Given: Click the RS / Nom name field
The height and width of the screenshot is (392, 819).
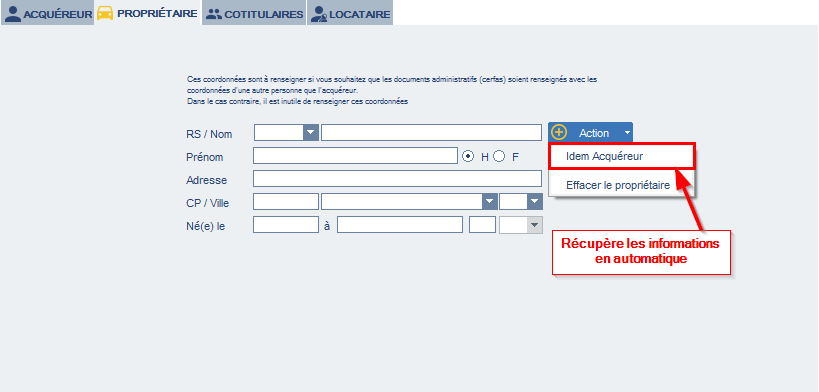Looking at the screenshot, I should (x=431, y=133).
